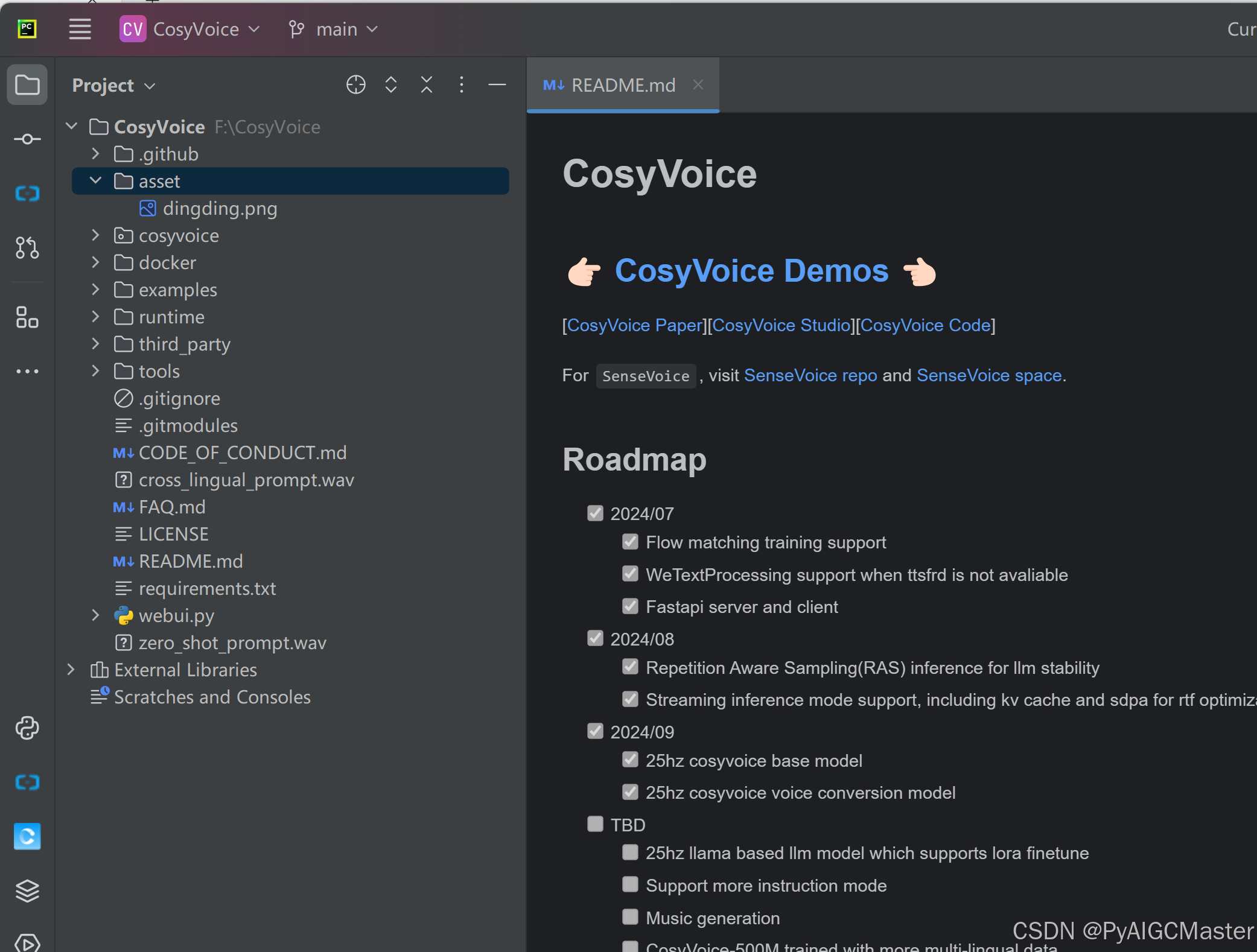This screenshot has height=952, width=1257.
Task: Select the README.md editor tab
Action: click(623, 85)
